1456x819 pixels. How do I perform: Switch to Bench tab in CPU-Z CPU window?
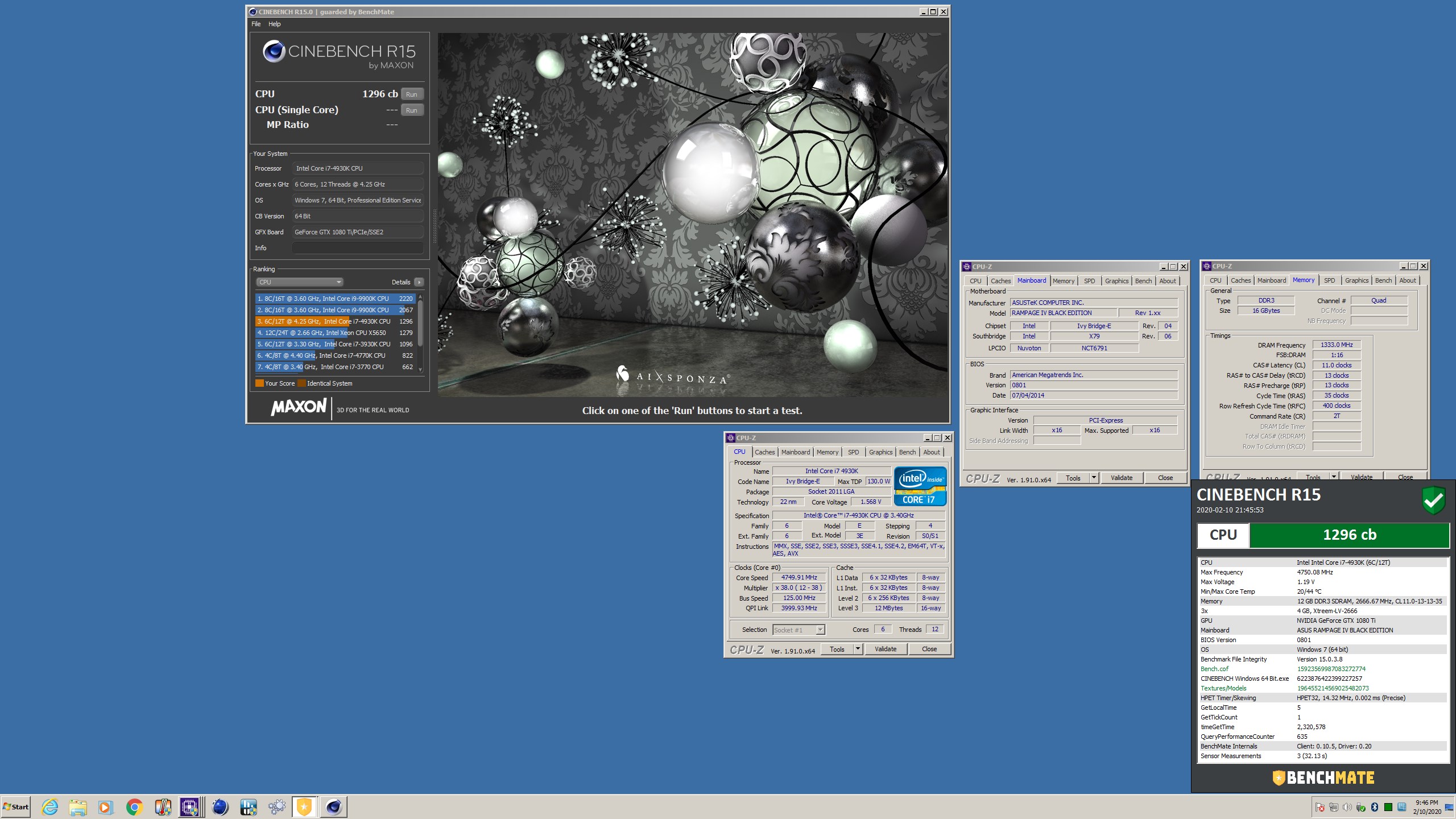tap(907, 452)
